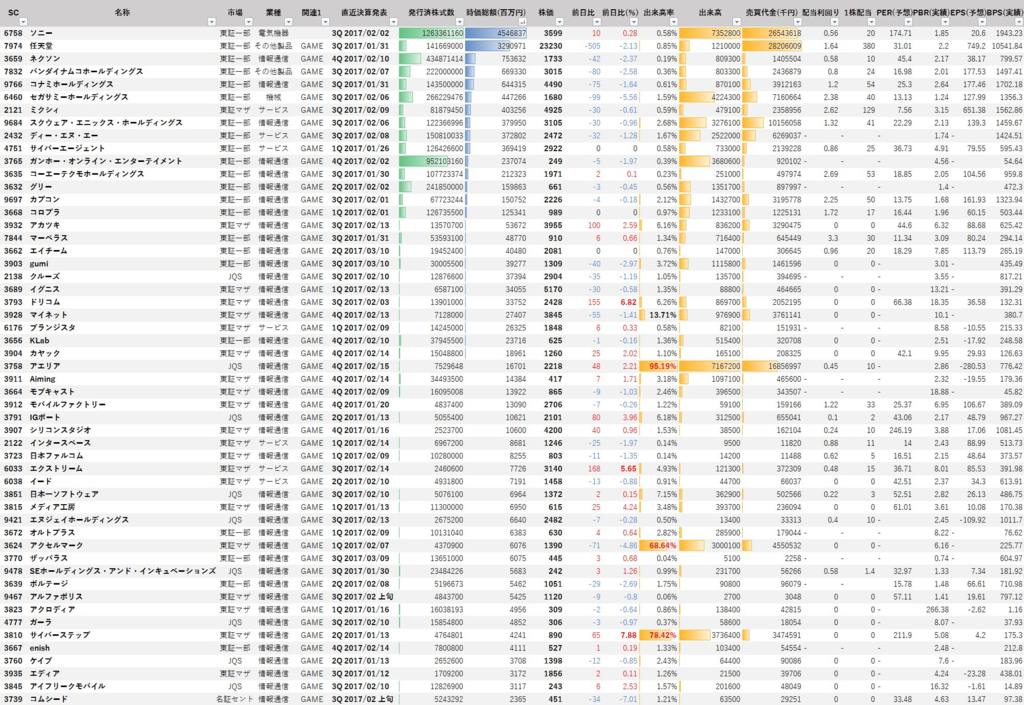Open the 名称 column filter dropdown
The image size is (1024, 705).
211,22
